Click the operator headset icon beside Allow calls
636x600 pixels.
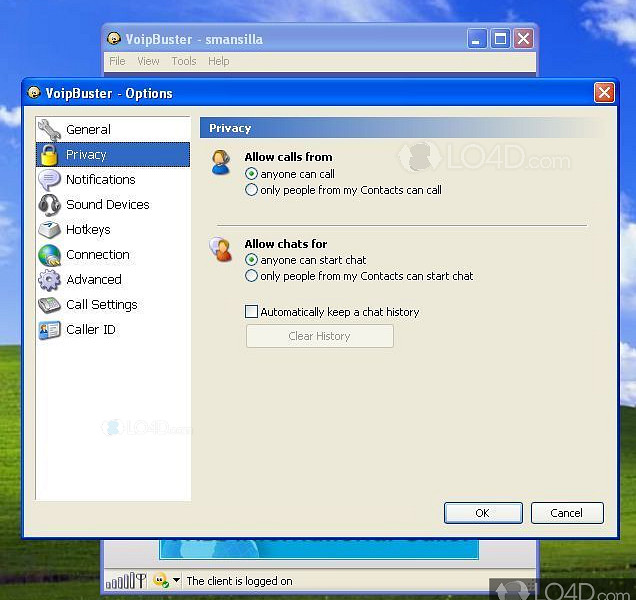(x=221, y=162)
